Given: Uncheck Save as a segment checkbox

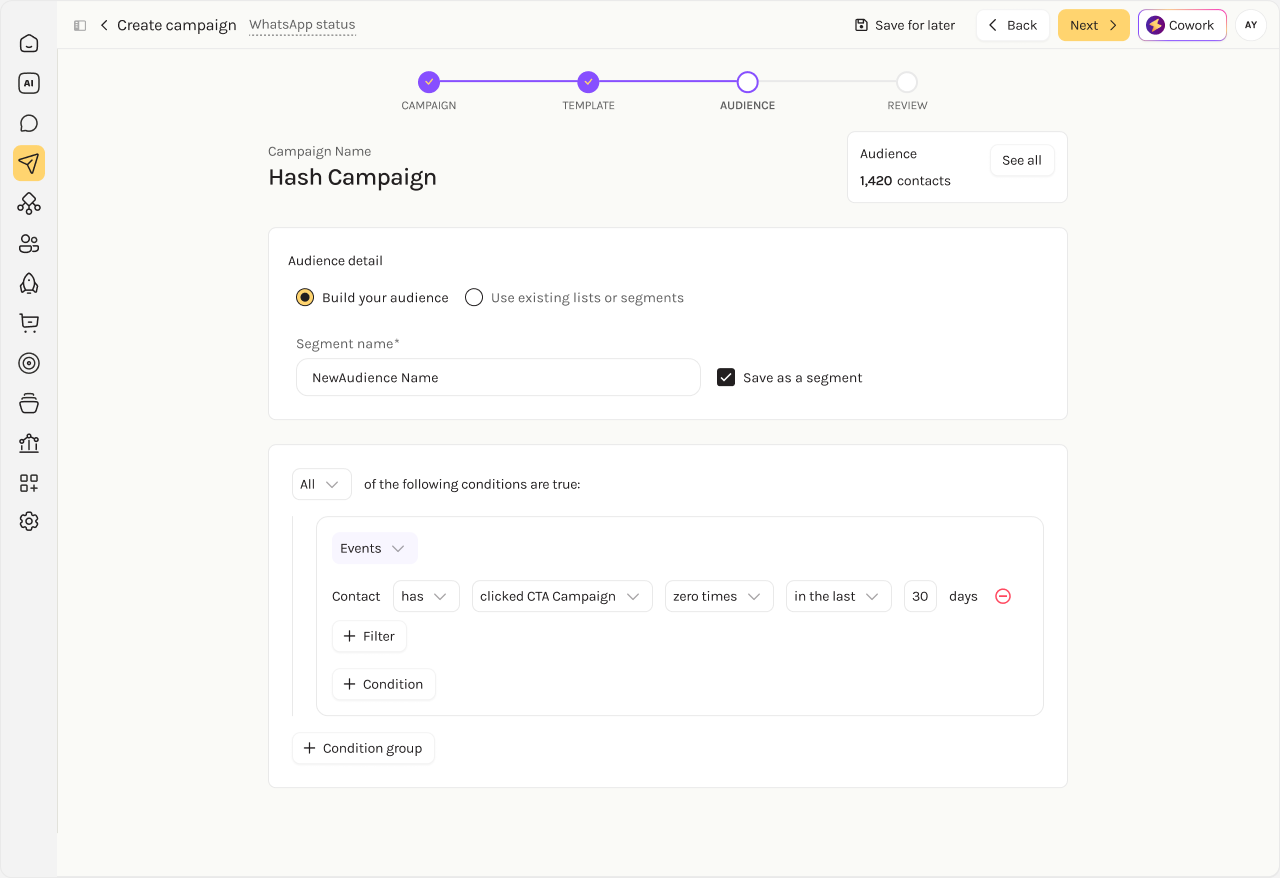Looking at the screenshot, I should pyautogui.click(x=726, y=377).
